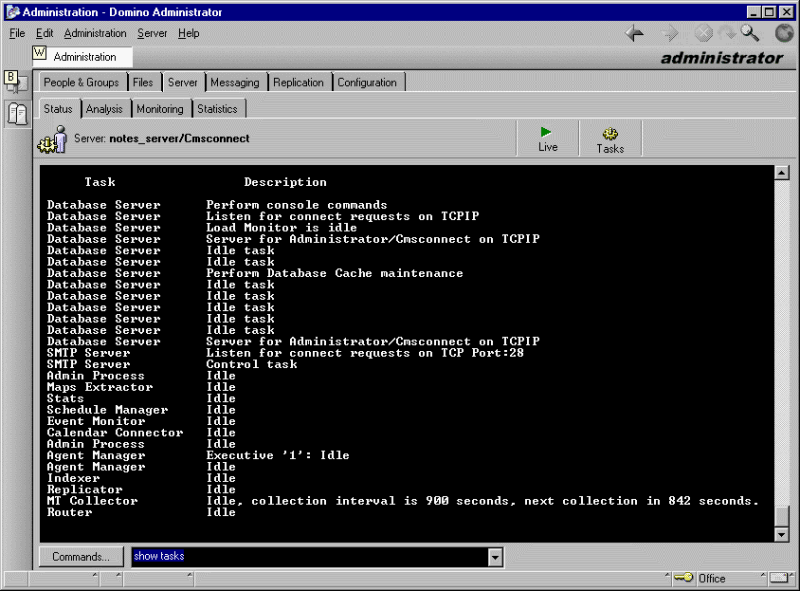
Task: Click the Tasks button label
Action: coord(610,149)
